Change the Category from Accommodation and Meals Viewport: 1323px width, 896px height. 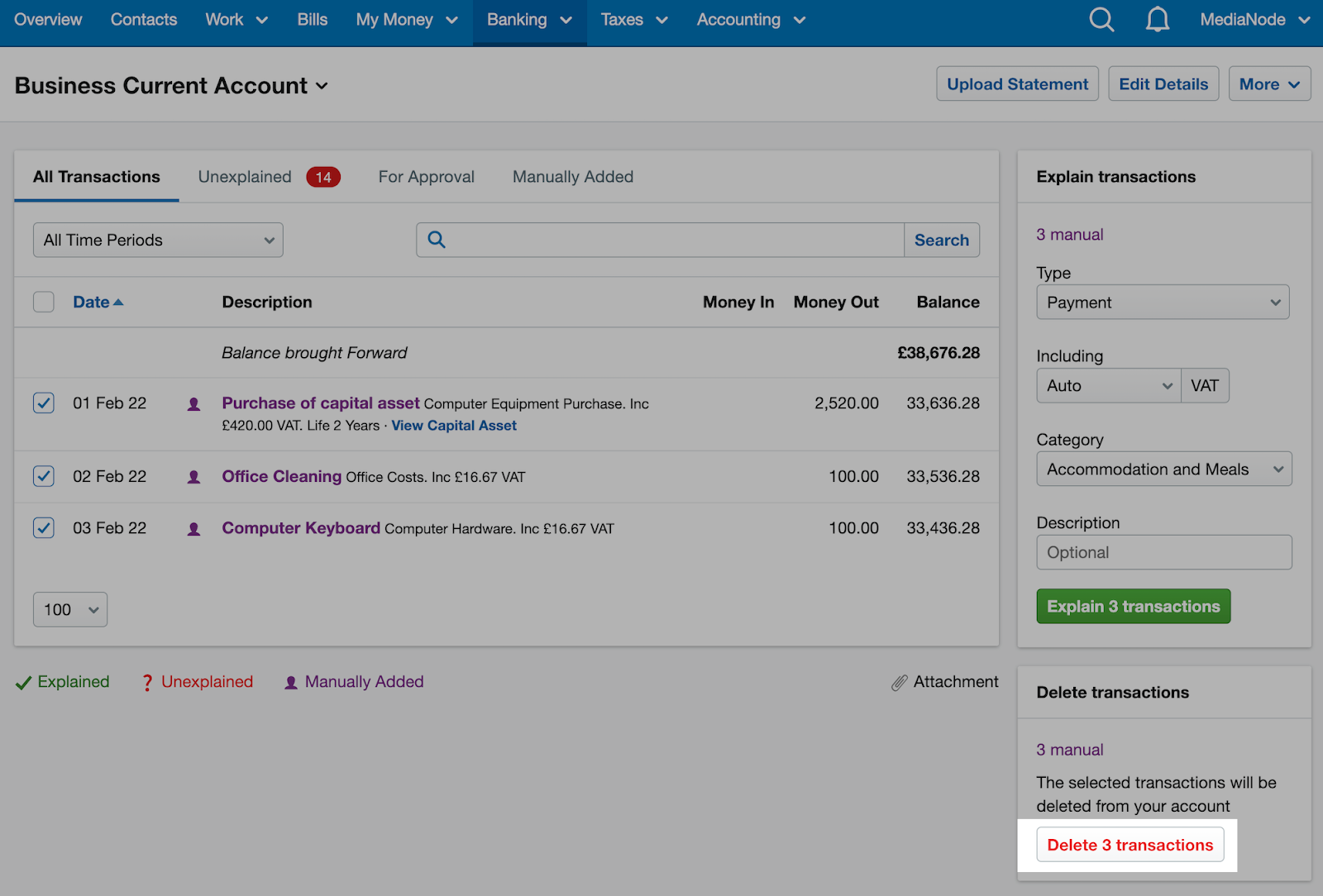(x=1163, y=469)
